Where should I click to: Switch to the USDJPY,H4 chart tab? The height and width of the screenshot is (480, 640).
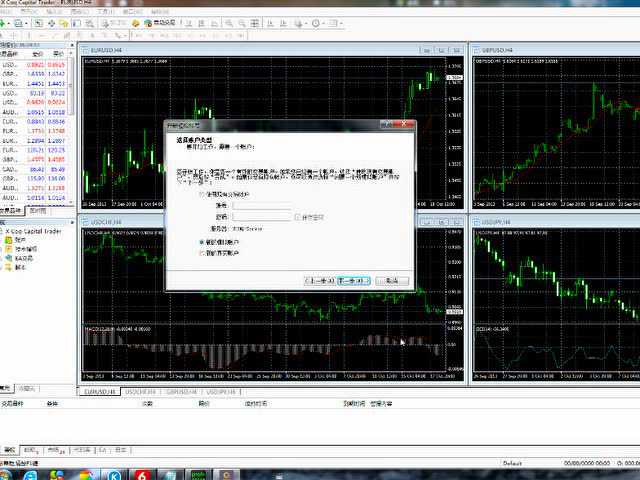click(221, 392)
